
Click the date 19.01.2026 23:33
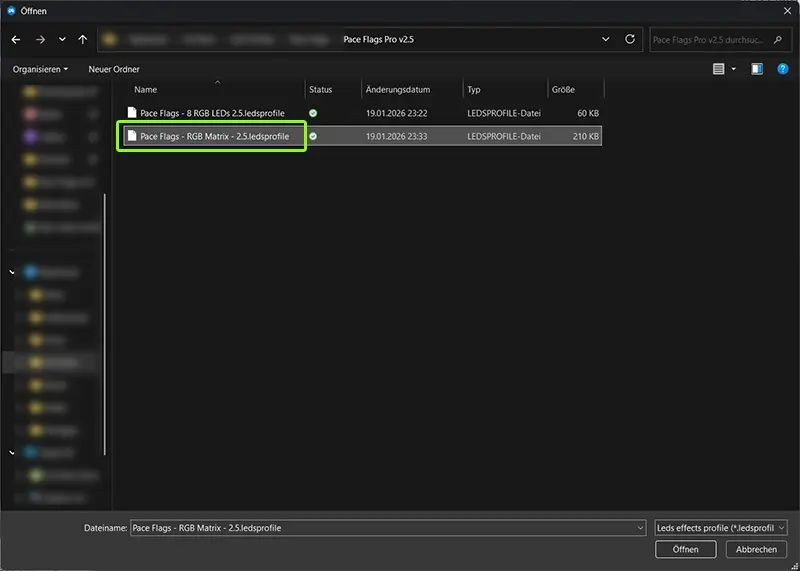pos(396,136)
